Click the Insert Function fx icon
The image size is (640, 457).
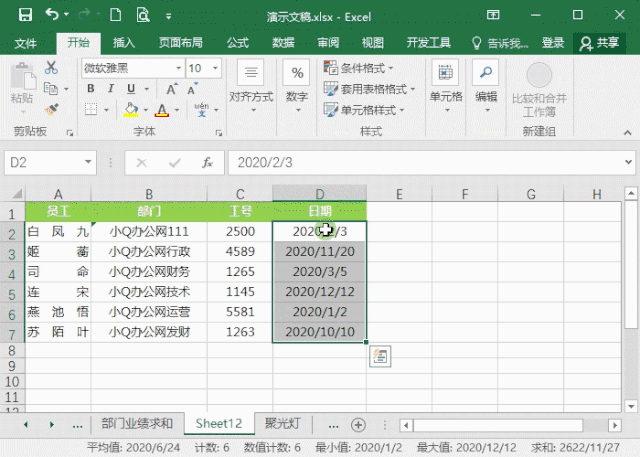tap(207, 163)
